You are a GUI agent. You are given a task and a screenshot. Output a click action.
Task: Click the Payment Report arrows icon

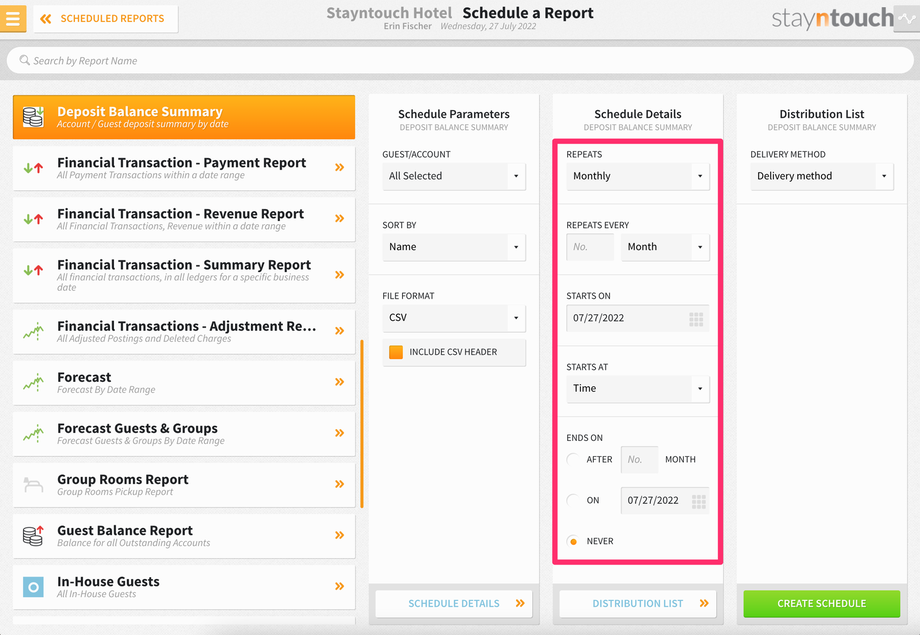(x=33, y=168)
